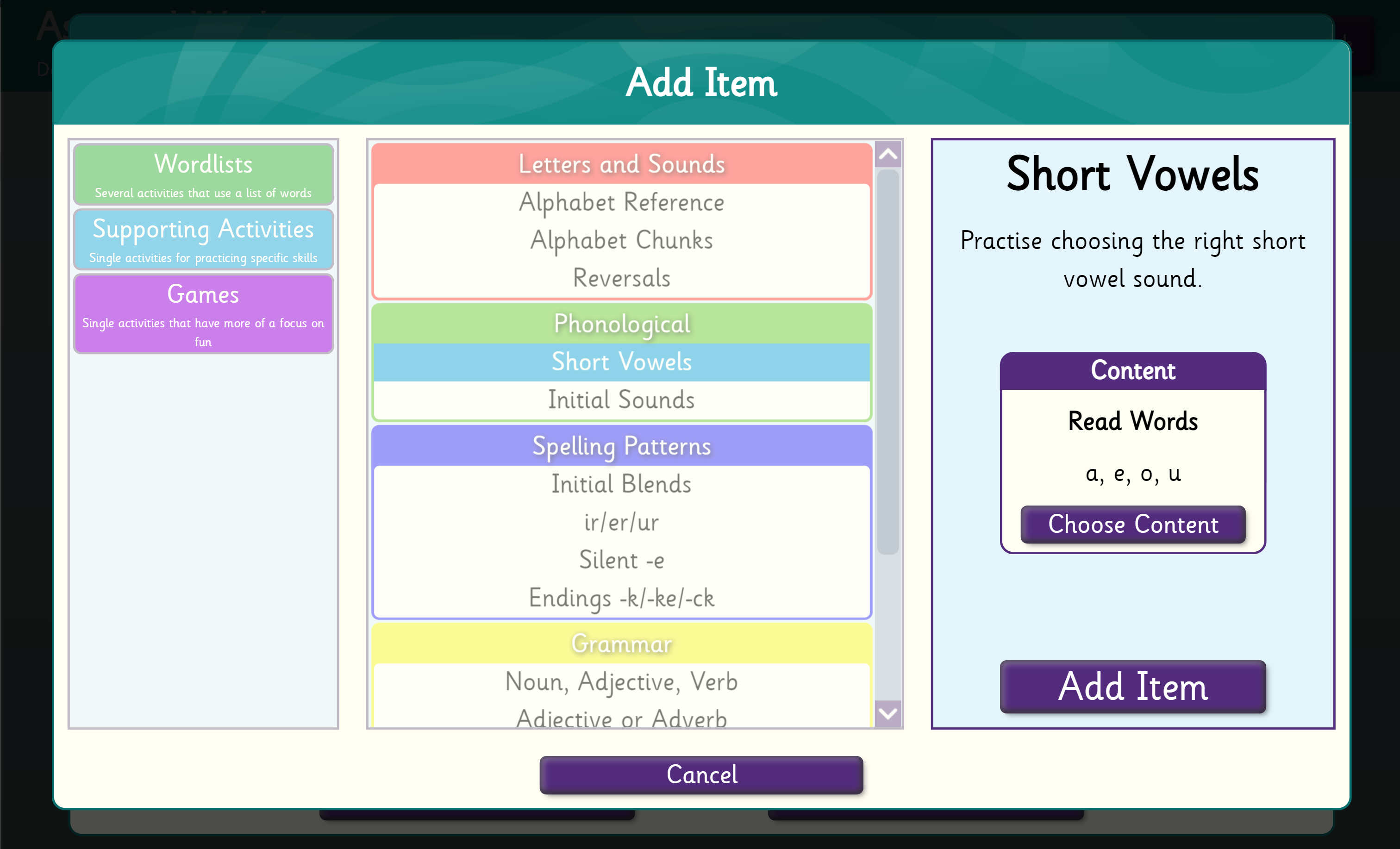Click the Phonological group header

point(622,323)
